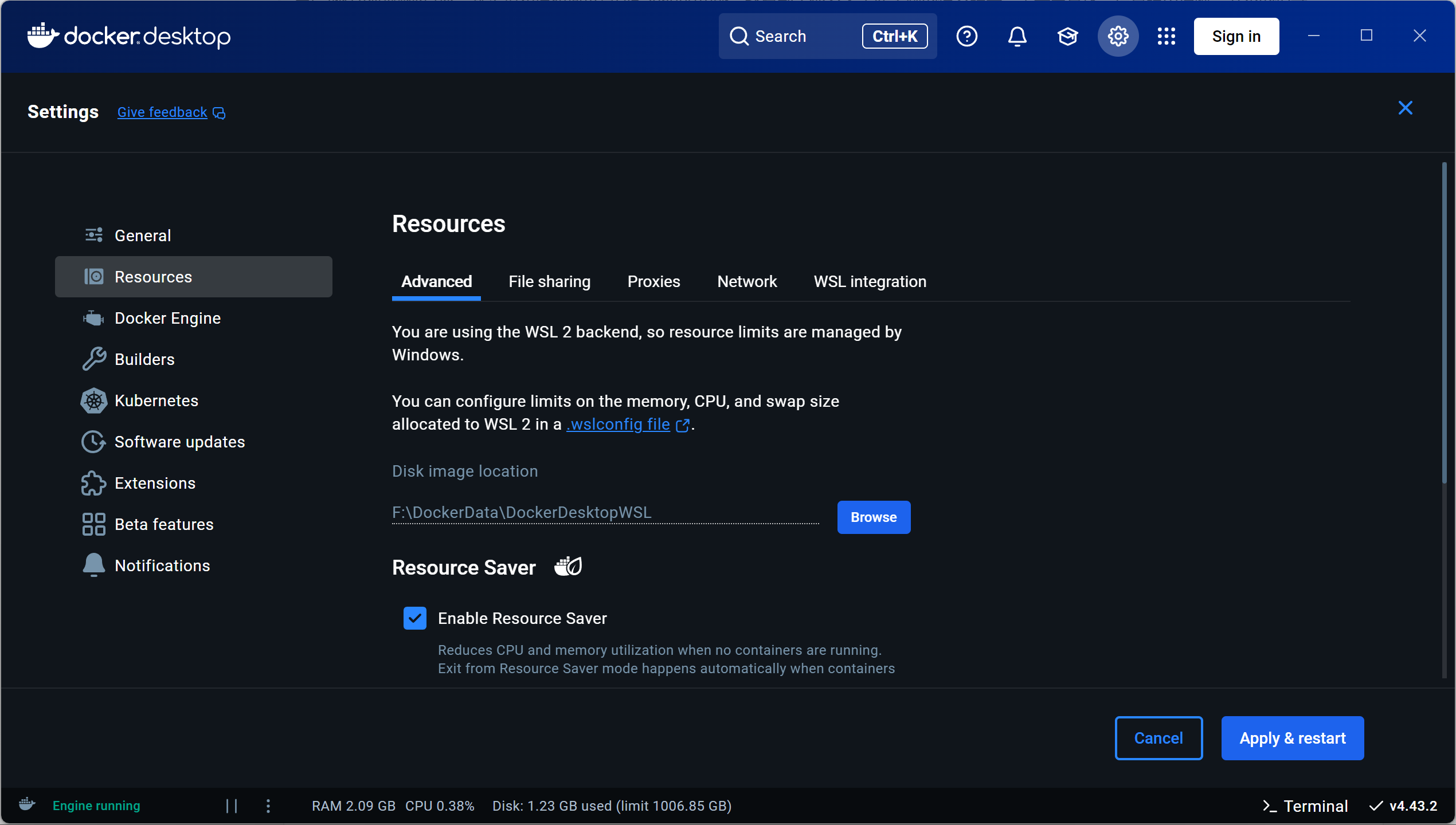The width and height of the screenshot is (1456, 825).
Task: Click the Docker Desktop whale logo
Action: click(43, 36)
